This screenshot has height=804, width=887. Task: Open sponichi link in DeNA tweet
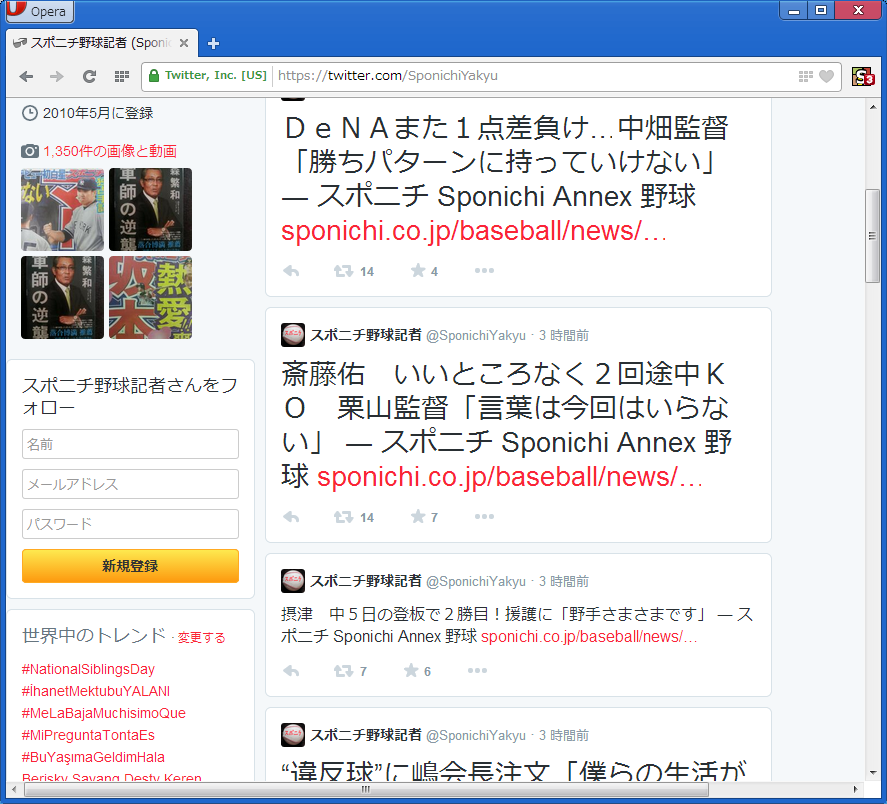(474, 231)
